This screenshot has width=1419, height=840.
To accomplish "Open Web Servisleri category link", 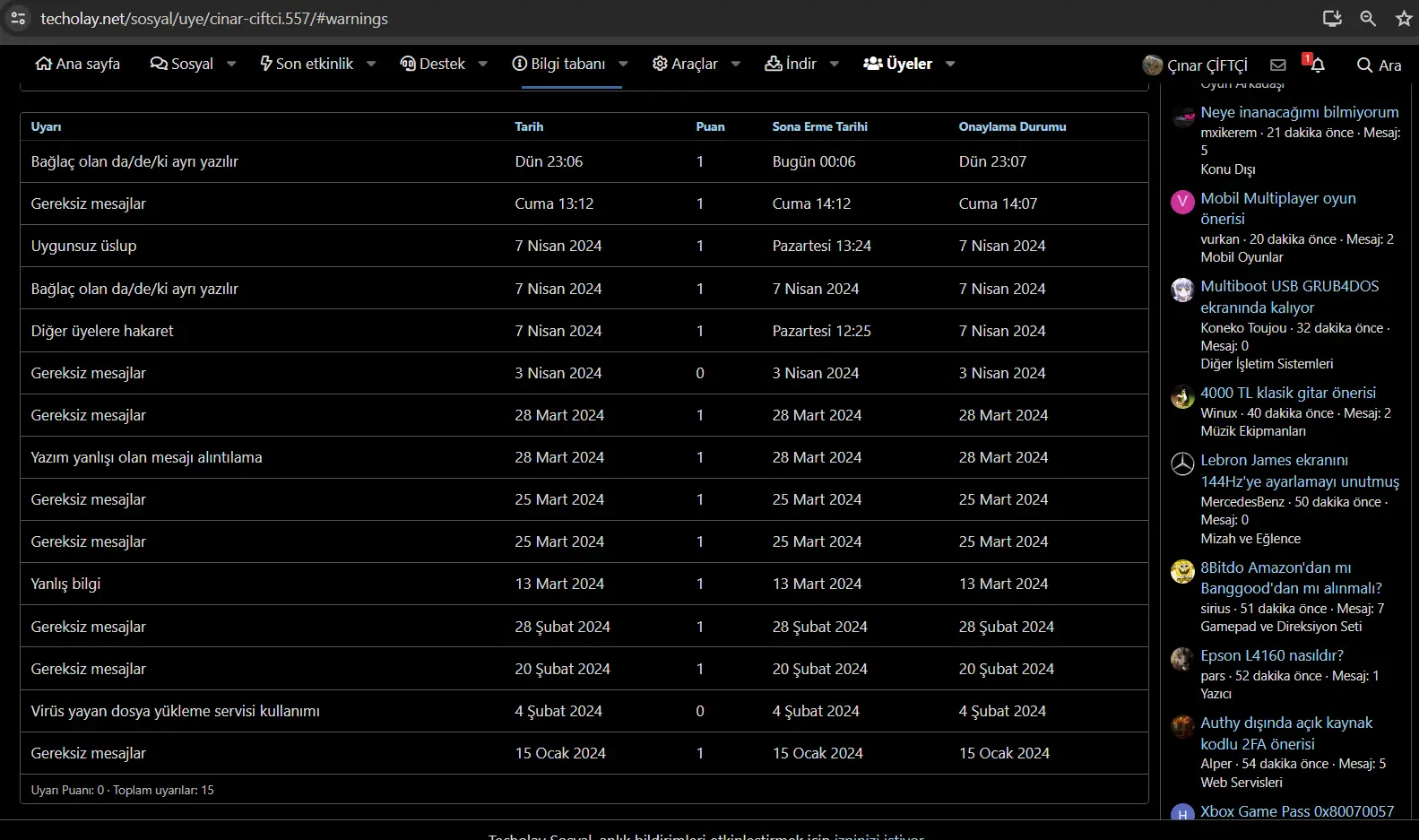I will tap(1242, 783).
